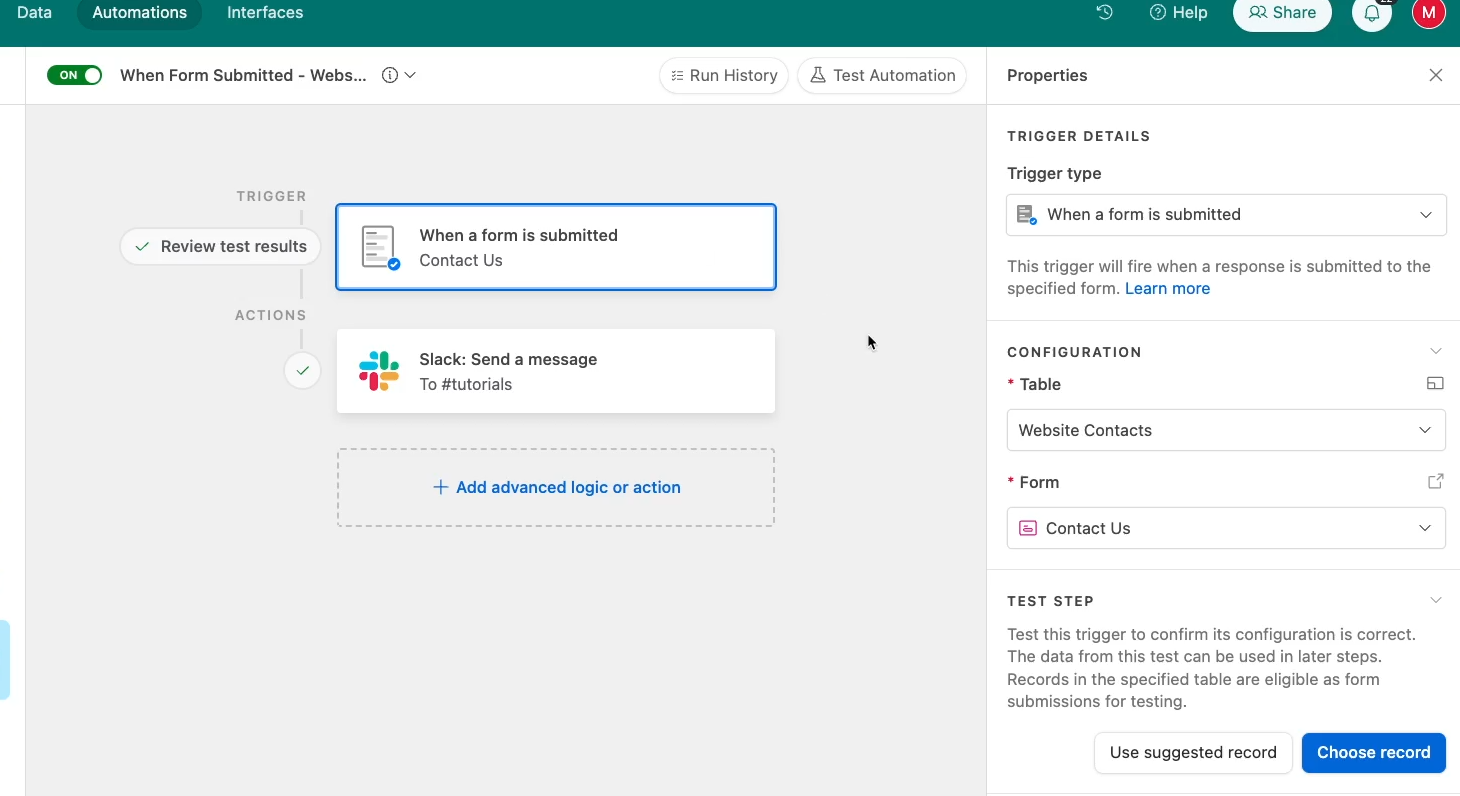The image size is (1460, 796).
Task: Click the automation info icon
Action: 390,75
